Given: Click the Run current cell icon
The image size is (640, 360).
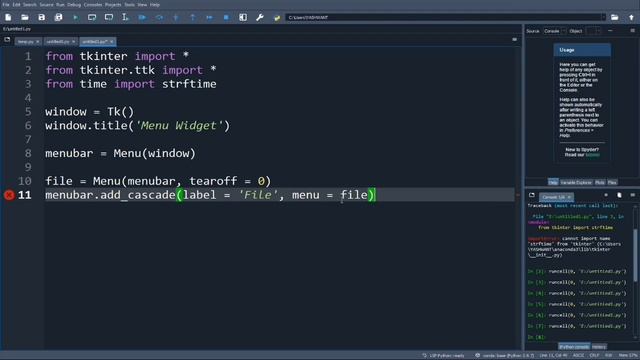Looking at the screenshot, I should [92, 18].
